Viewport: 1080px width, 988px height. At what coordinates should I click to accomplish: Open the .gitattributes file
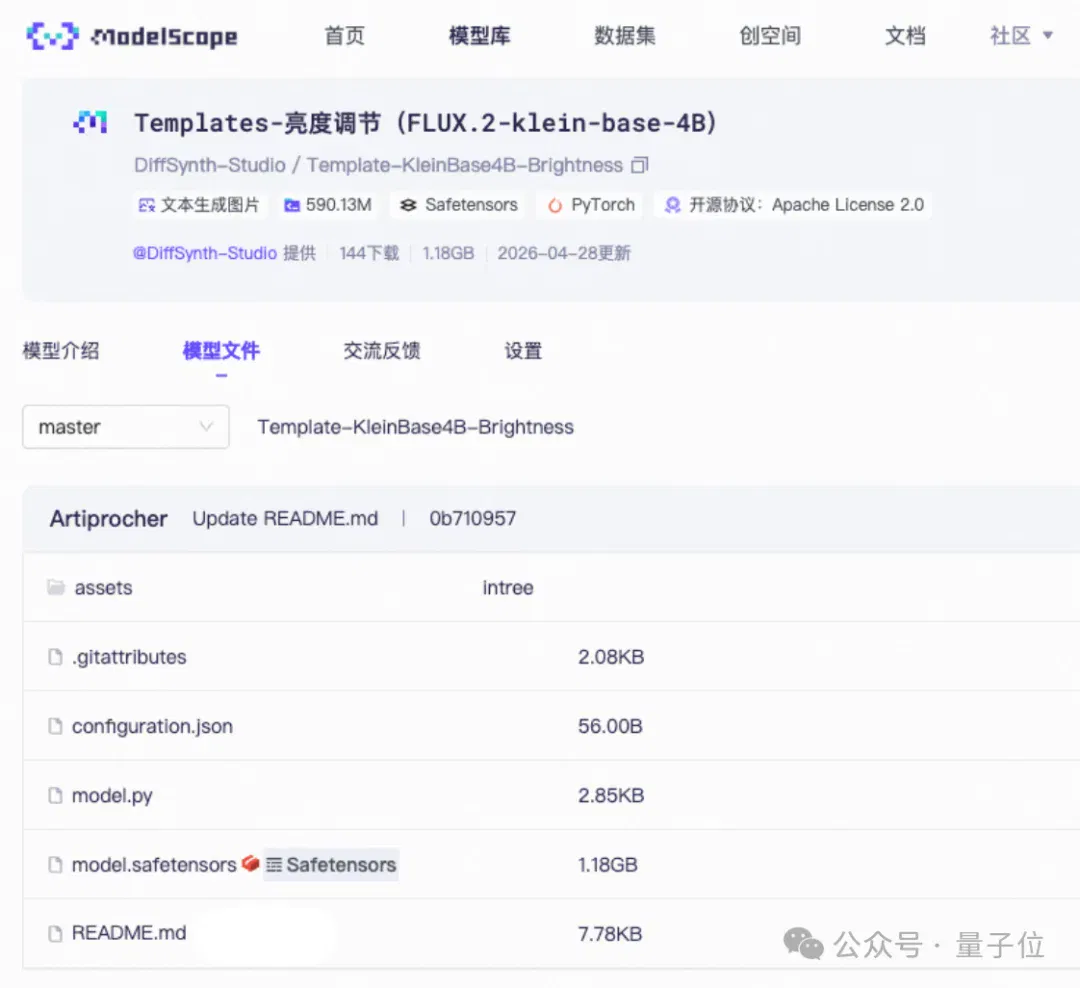(129, 657)
